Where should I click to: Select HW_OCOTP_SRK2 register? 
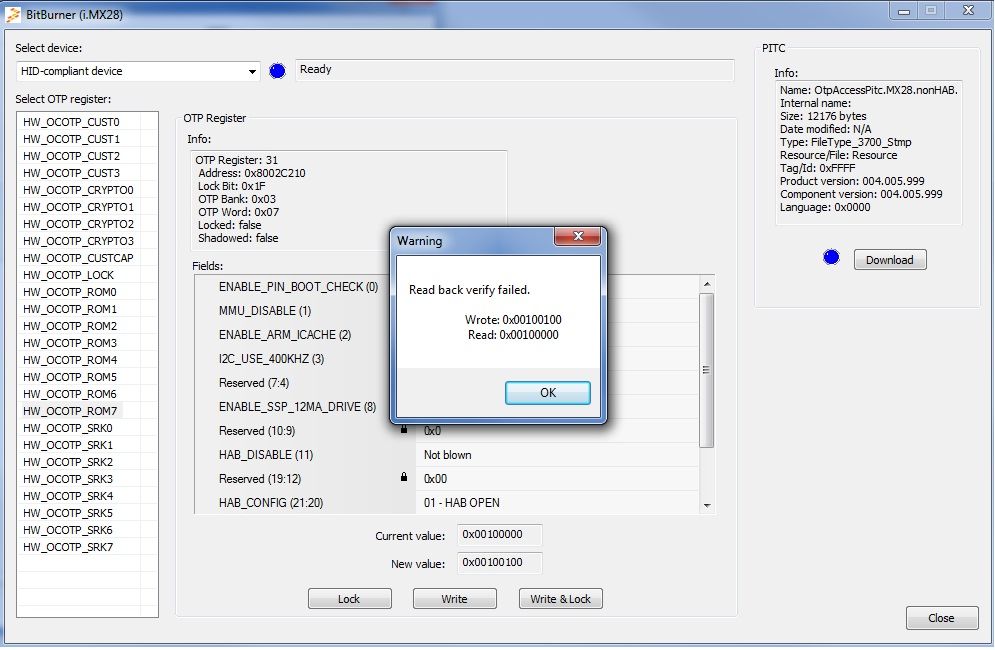click(68, 462)
